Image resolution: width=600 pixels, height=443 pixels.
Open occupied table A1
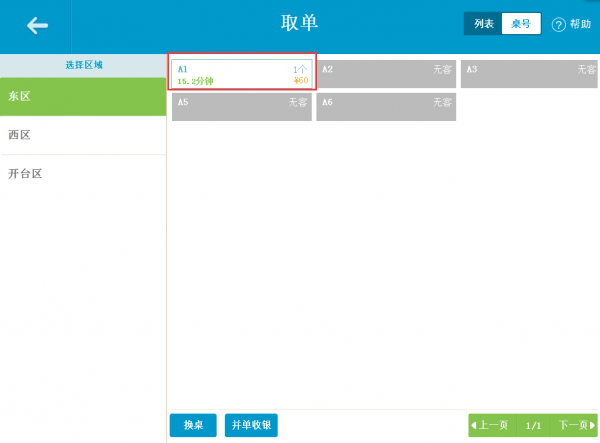click(242, 74)
